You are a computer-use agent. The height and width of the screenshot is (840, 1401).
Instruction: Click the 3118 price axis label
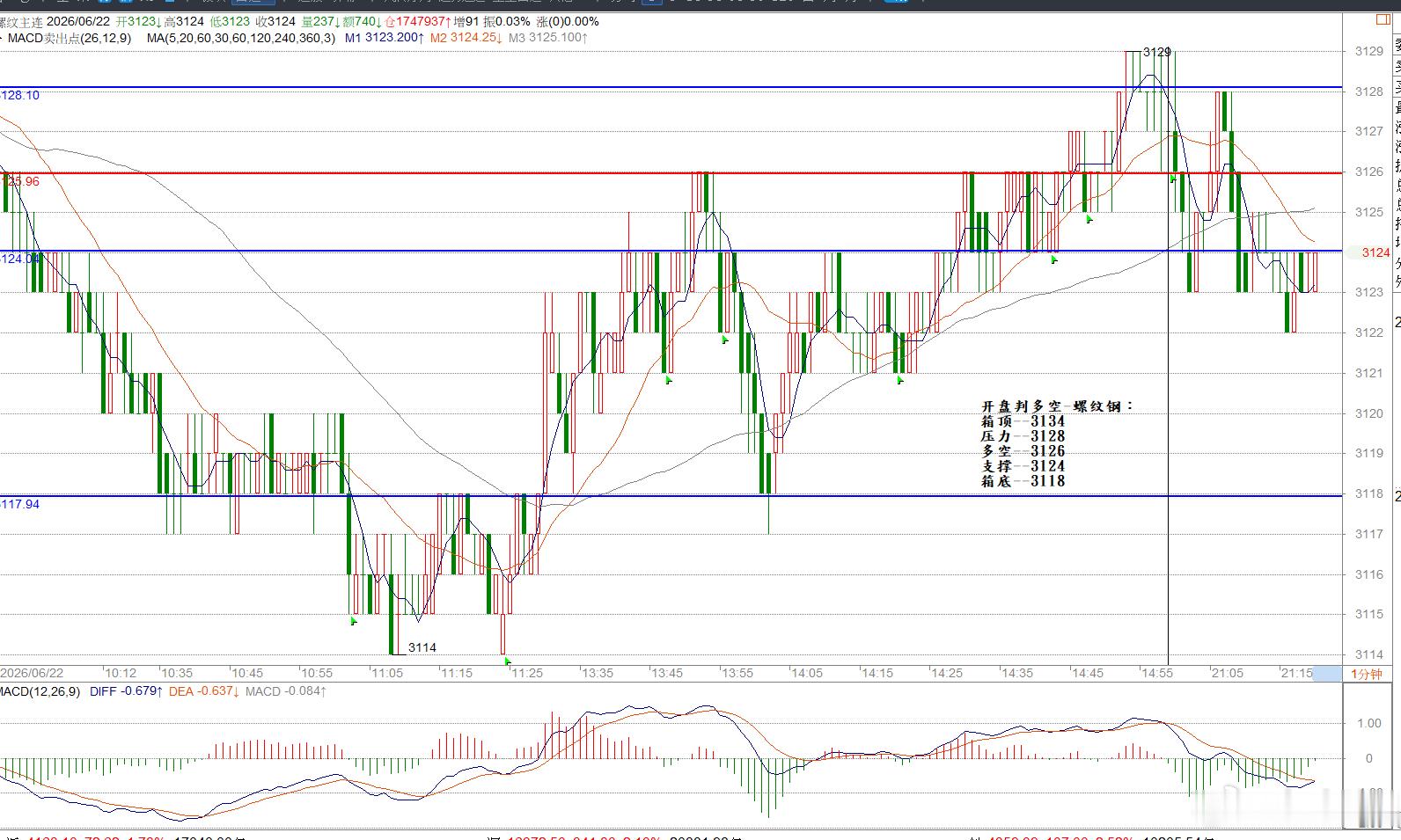(x=1369, y=493)
